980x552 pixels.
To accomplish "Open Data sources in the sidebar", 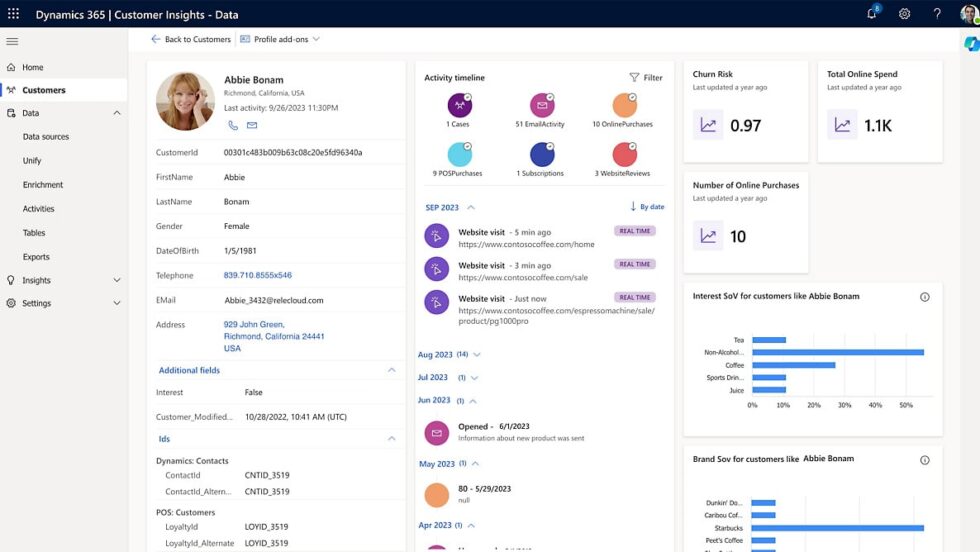I will coord(46,137).
